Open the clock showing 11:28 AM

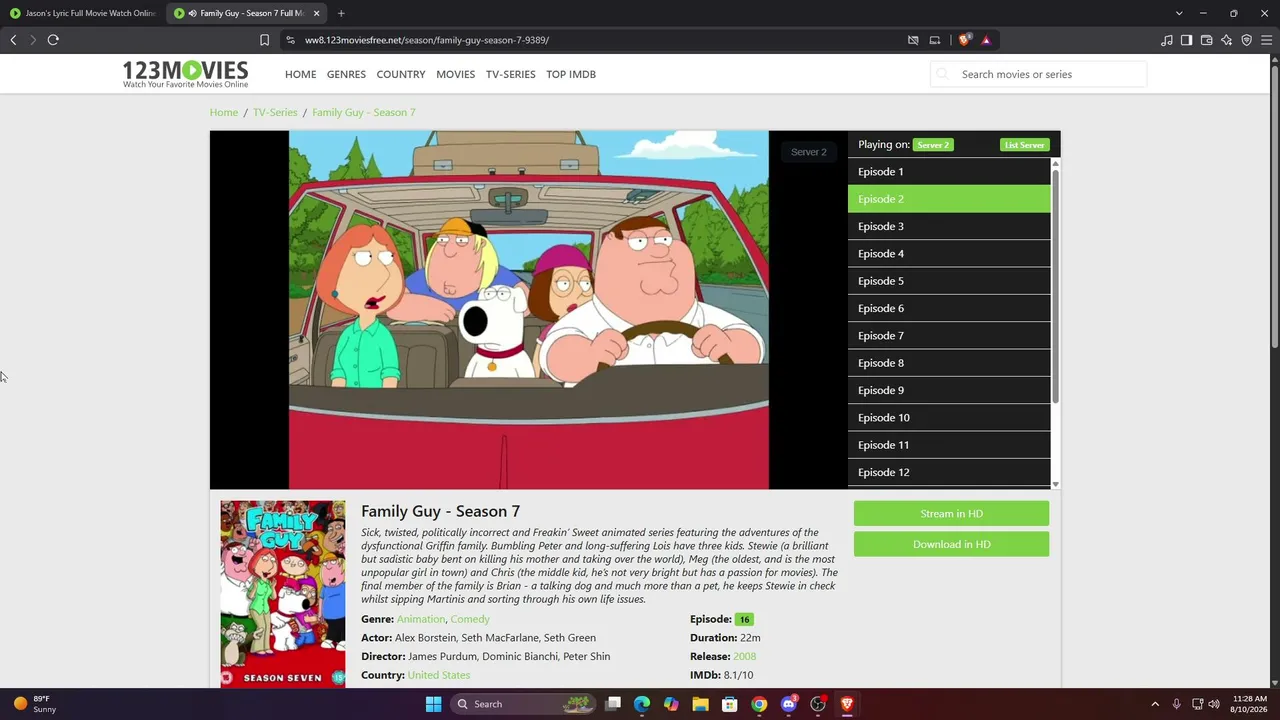click(x=1249, y=704)
